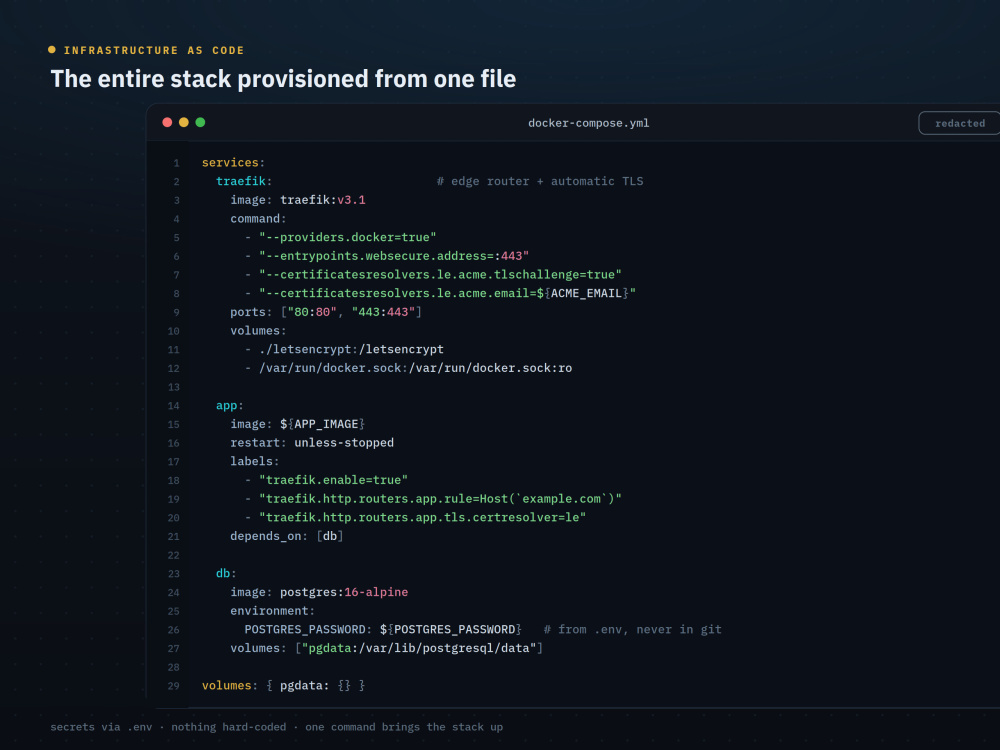Click 'image: traefik:v3.1' line
1000x750 pixels.
pyautogui.click(x=298, y=200)
